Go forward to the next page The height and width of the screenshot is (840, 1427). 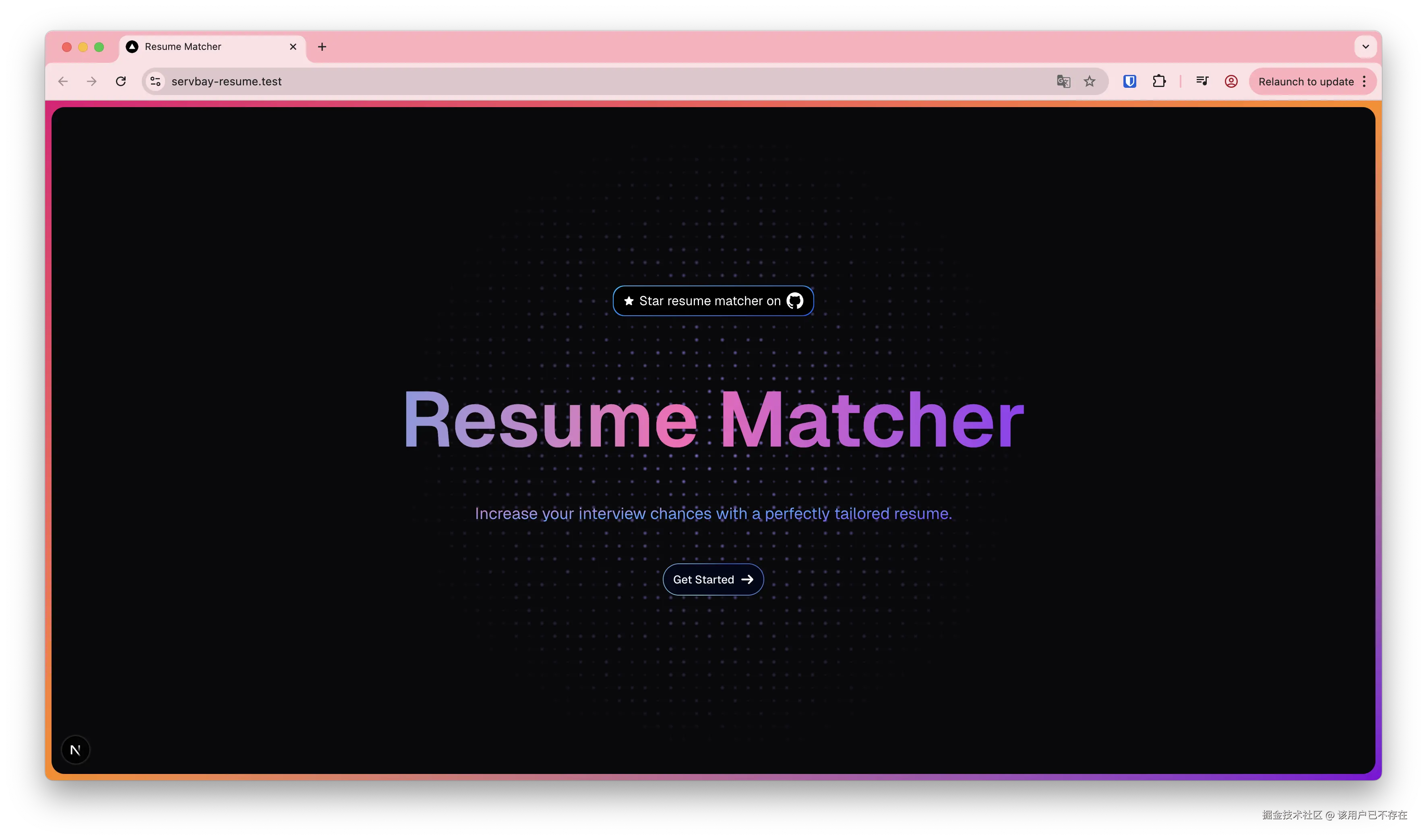click(92, 82)
